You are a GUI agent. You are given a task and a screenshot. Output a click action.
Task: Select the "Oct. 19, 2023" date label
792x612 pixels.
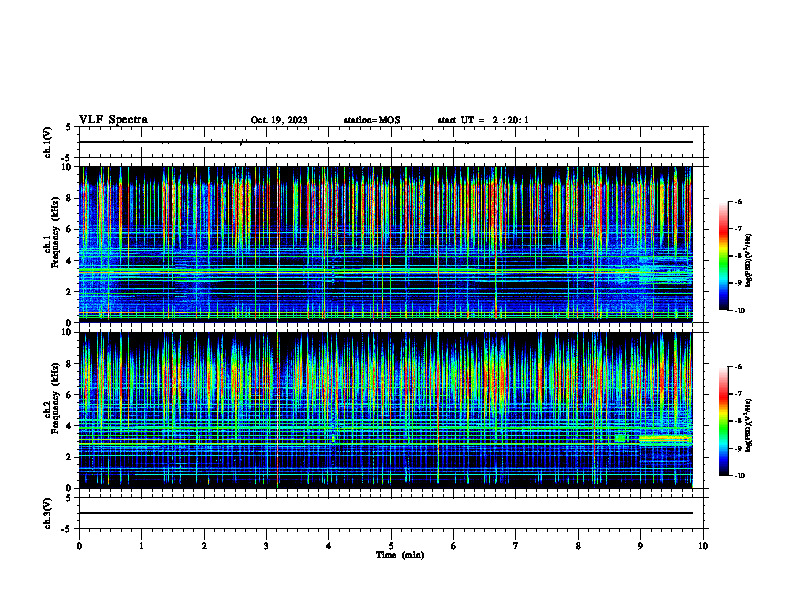(279, 120)
